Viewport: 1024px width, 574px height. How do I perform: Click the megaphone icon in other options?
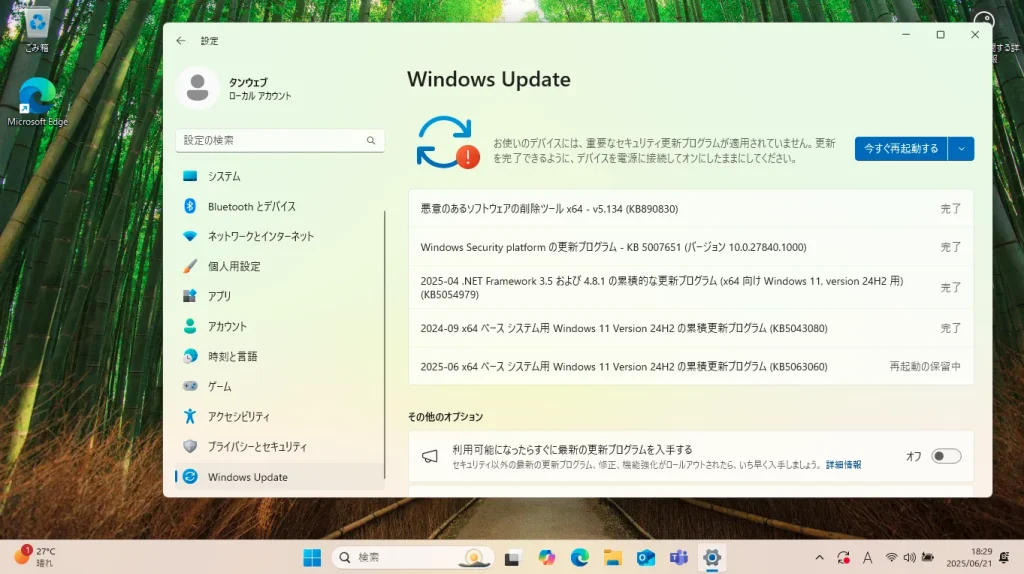coord(430,456)
